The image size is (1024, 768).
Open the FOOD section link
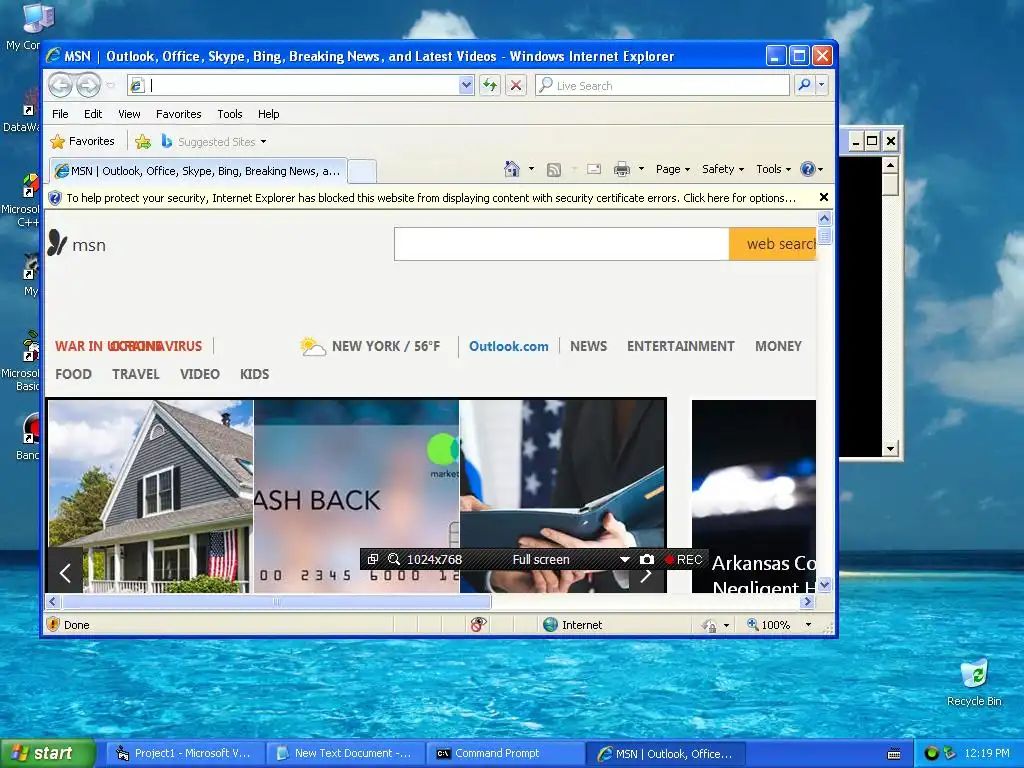tap(73, 374)
